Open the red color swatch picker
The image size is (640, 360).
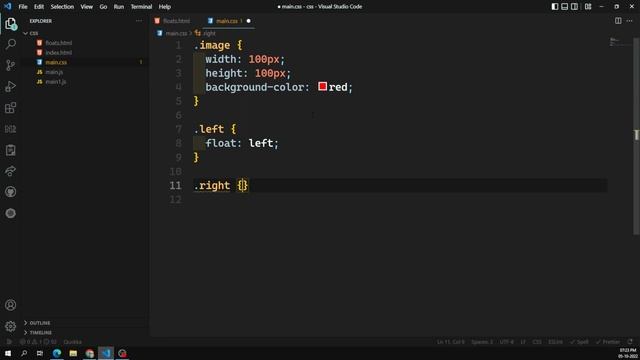[x=322, y=87]
